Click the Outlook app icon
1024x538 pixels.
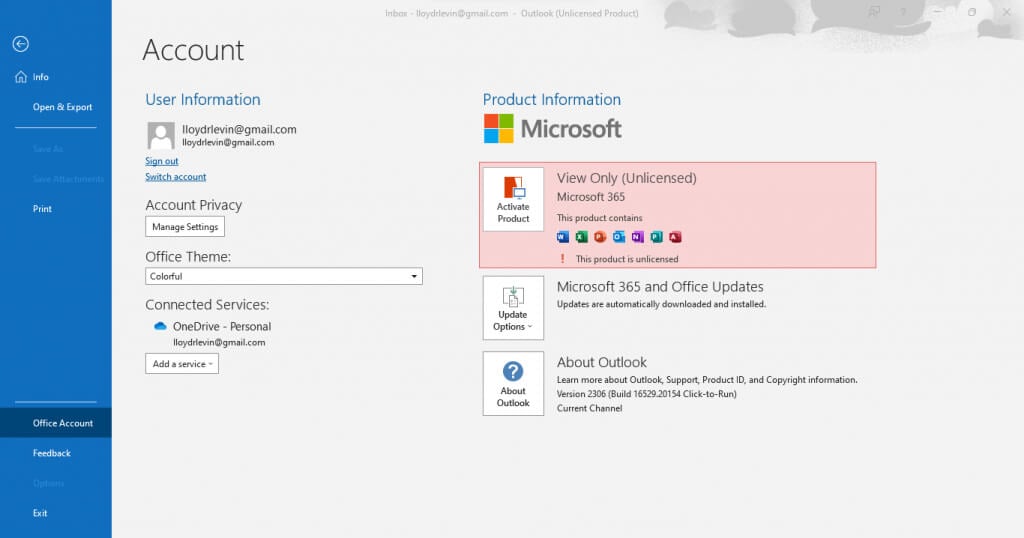click(x=618, y=237)
